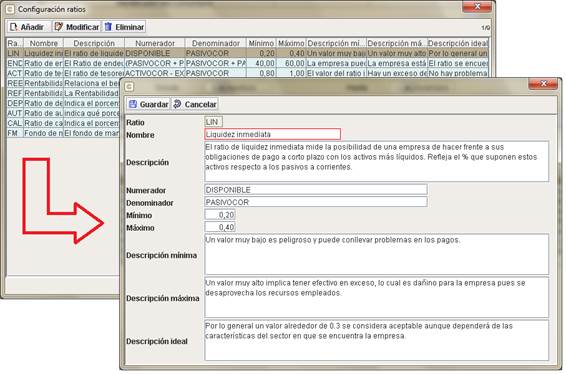566x374 pixels.
Task: Close the ratio edit dialog
Action: tap(544, 84)
